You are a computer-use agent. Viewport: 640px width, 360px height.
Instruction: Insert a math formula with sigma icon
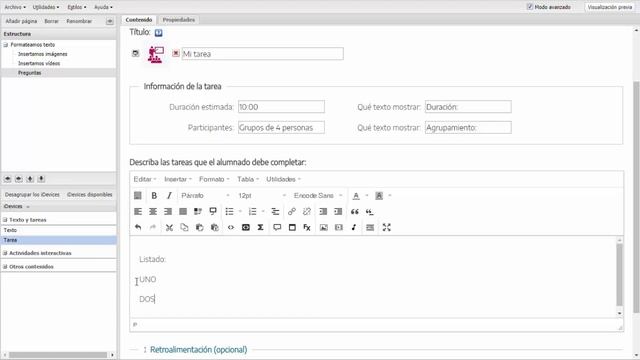click(x=260, y=227)
